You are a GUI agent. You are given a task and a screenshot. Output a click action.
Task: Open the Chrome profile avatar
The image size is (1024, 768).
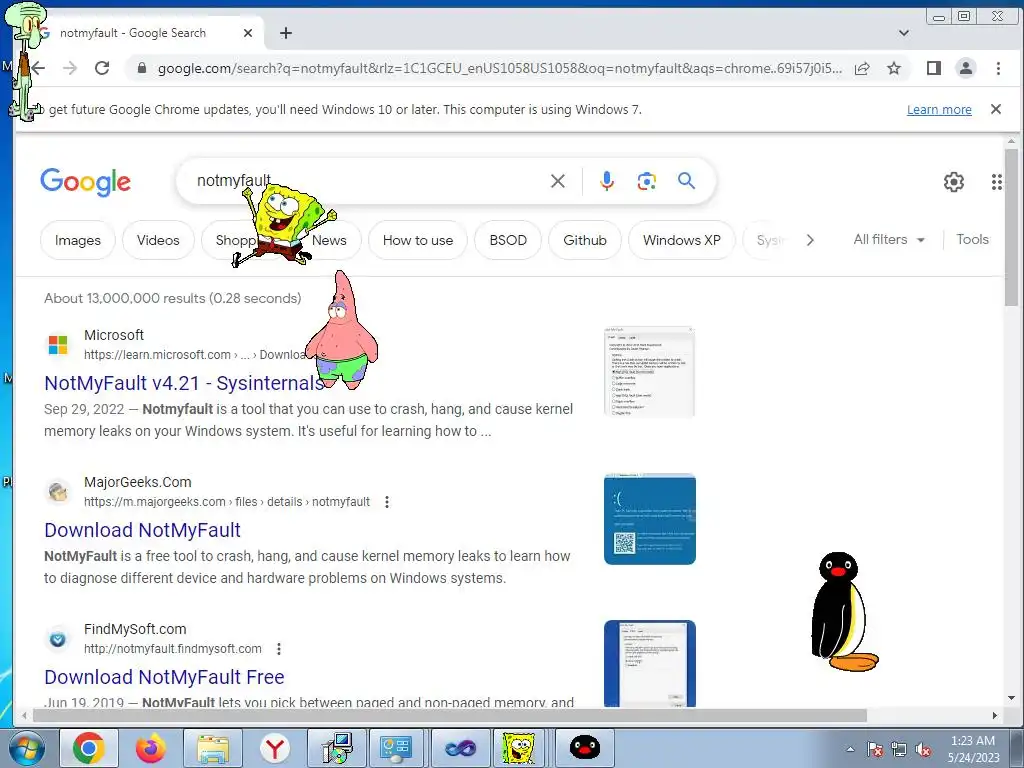[x=966, y=68]
